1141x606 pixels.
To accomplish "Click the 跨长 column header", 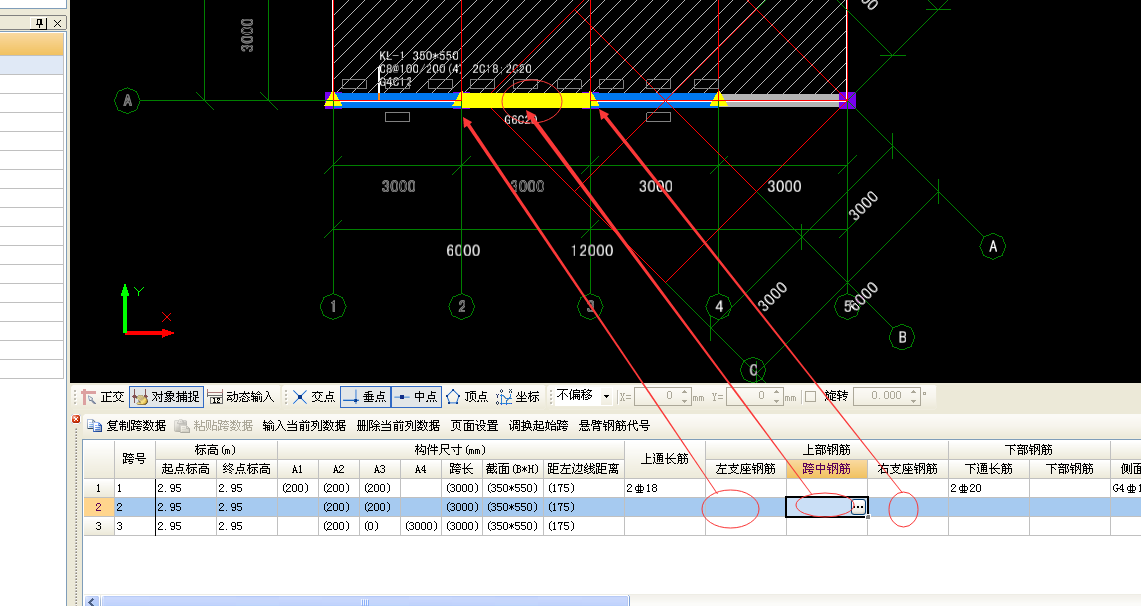I will [x=462, y=469].
